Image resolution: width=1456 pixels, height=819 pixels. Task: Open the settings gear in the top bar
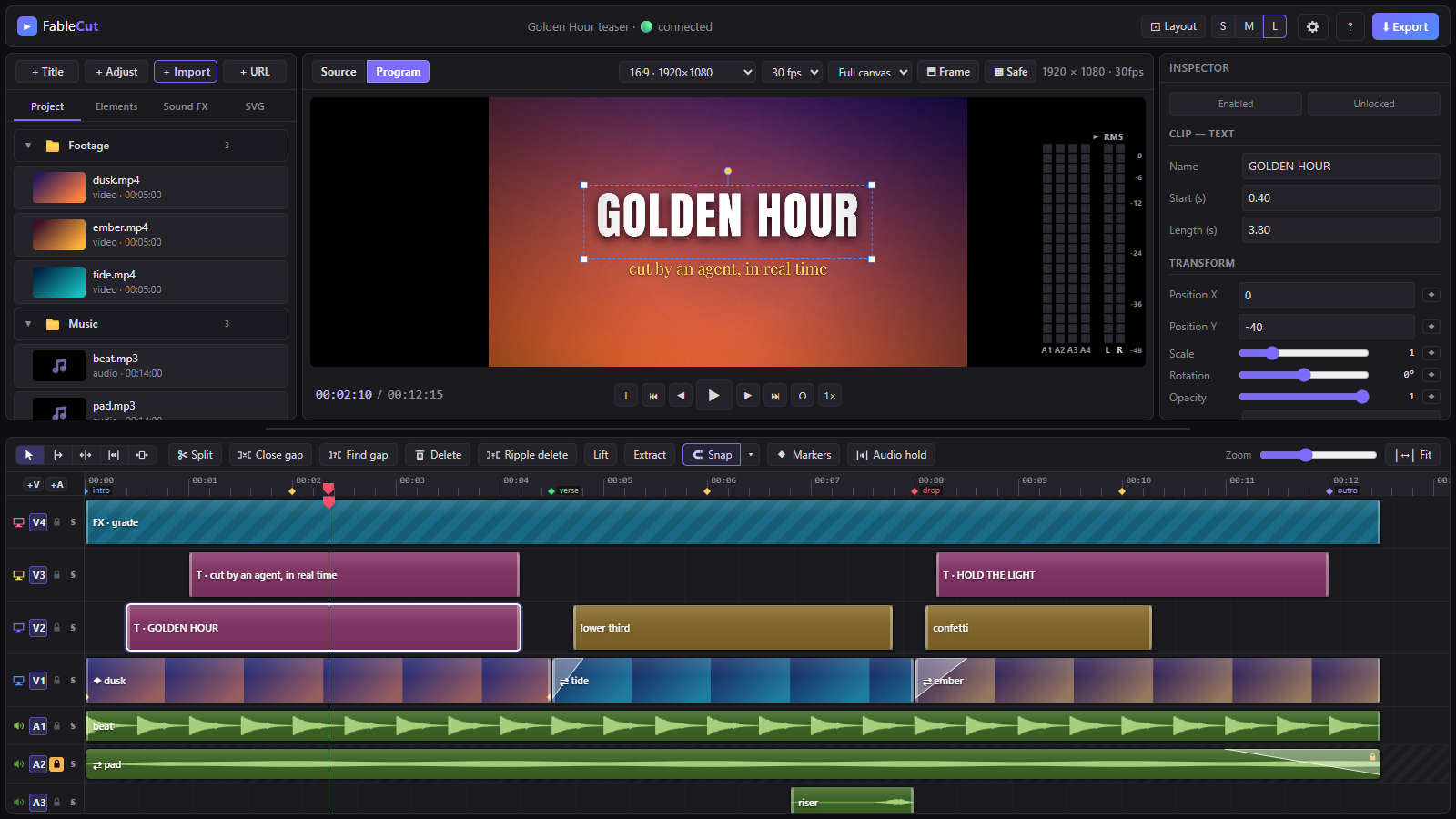1312,26
